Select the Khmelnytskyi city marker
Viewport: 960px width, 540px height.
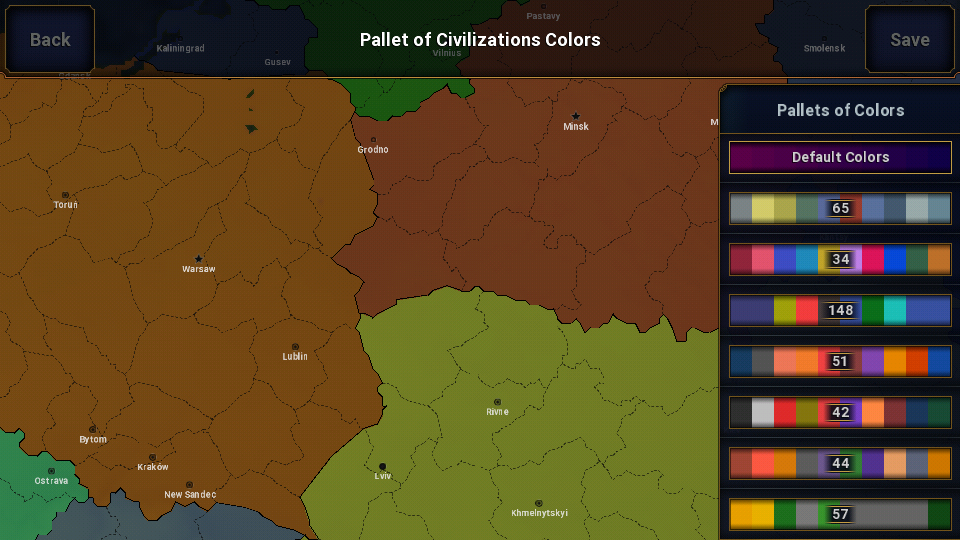539,503
